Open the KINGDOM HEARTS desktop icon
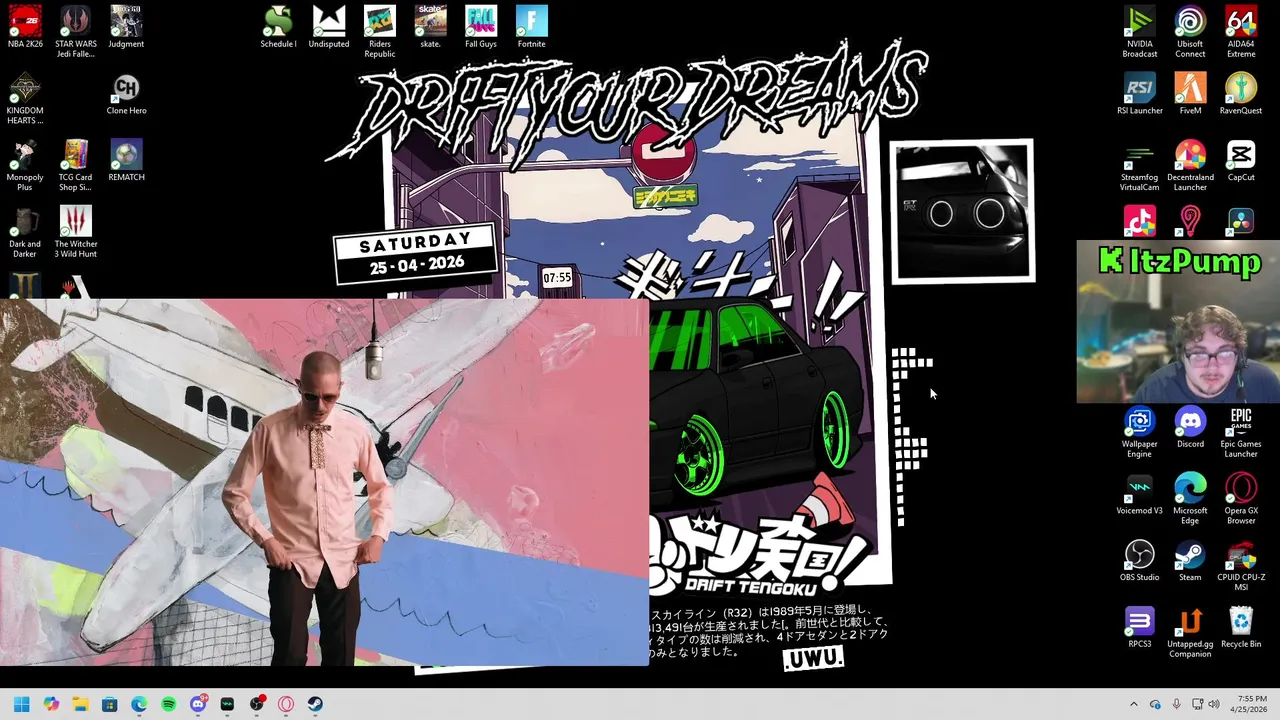Screen dimensions: 1280x720 click(25, 98)
